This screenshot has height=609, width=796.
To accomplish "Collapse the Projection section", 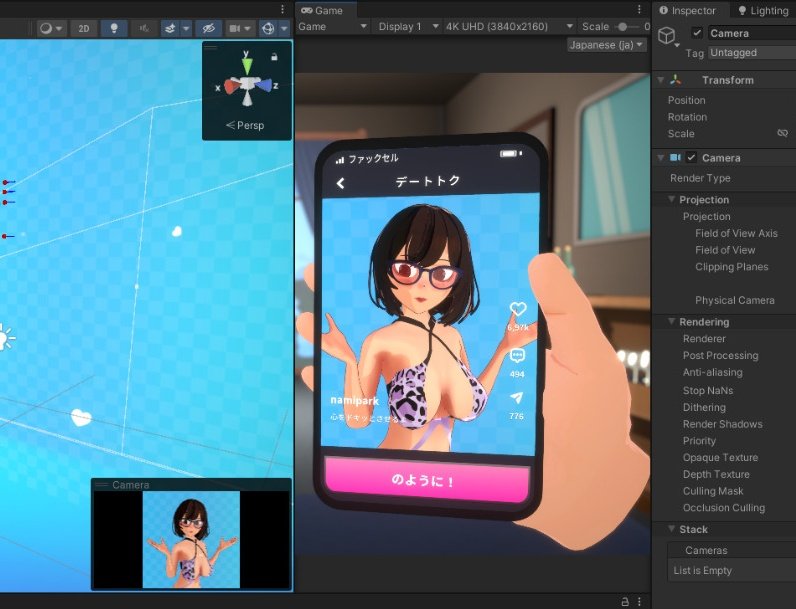I will click(671, 199).
